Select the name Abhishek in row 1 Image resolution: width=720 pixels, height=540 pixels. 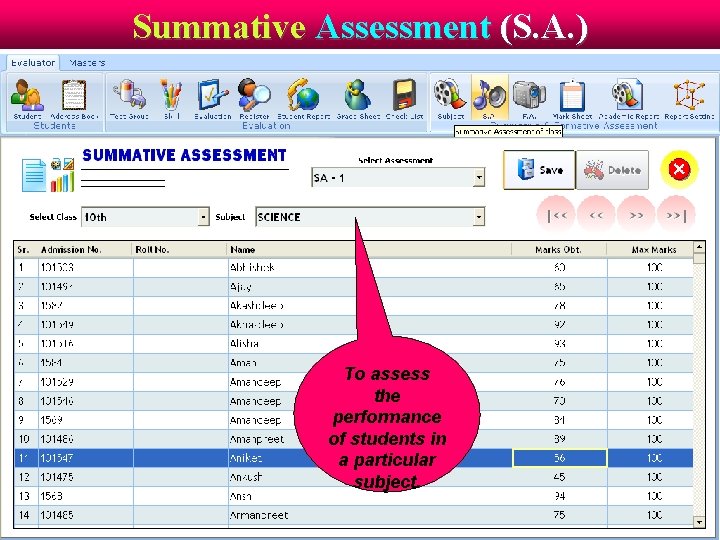[x=252, y=267]
